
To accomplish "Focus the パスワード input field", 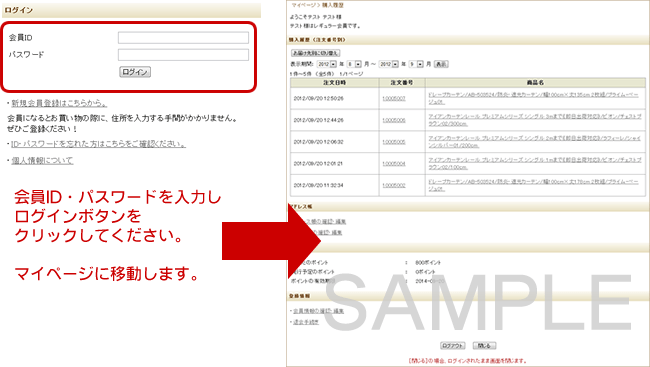I will coord(183,55).
